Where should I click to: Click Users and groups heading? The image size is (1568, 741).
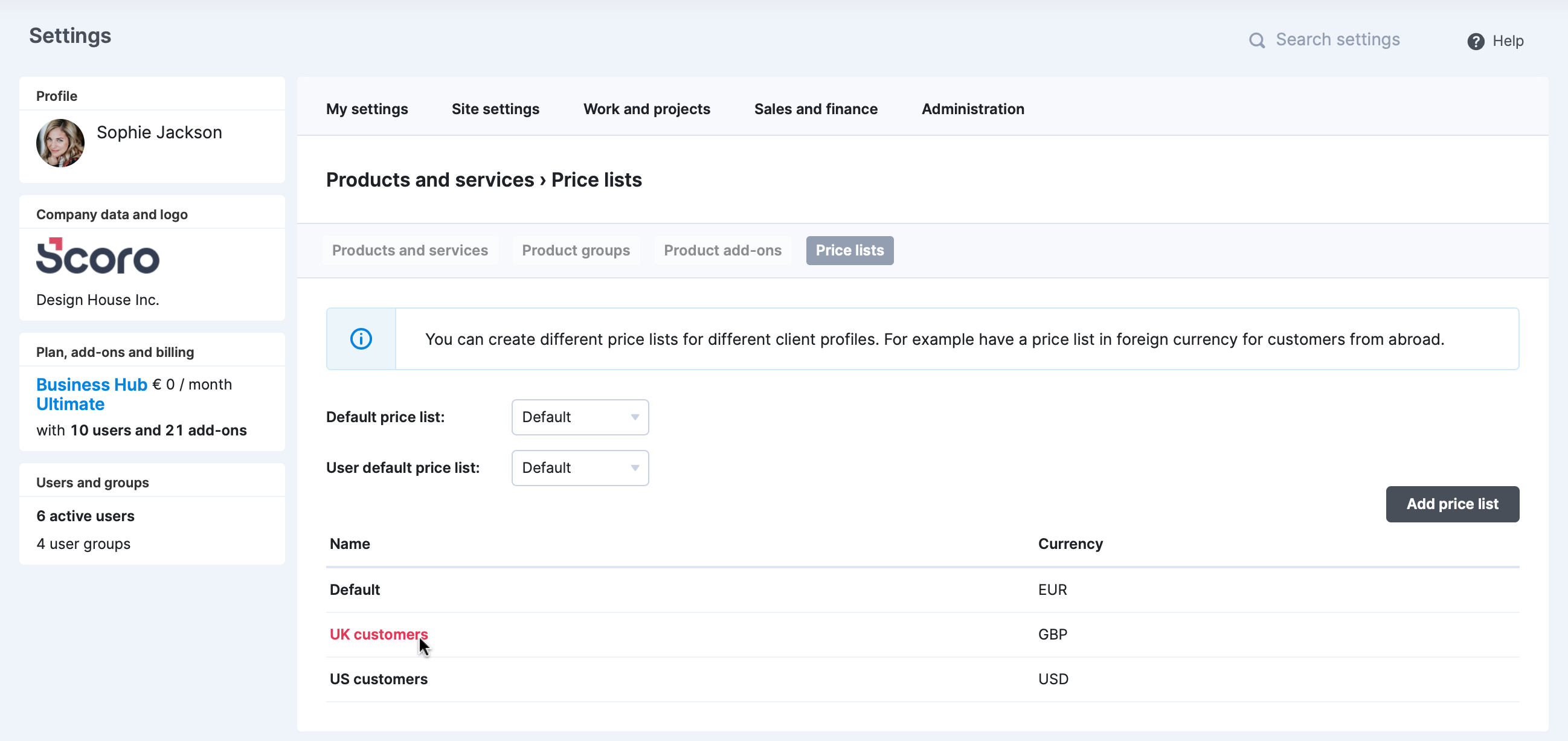(92, 483)
